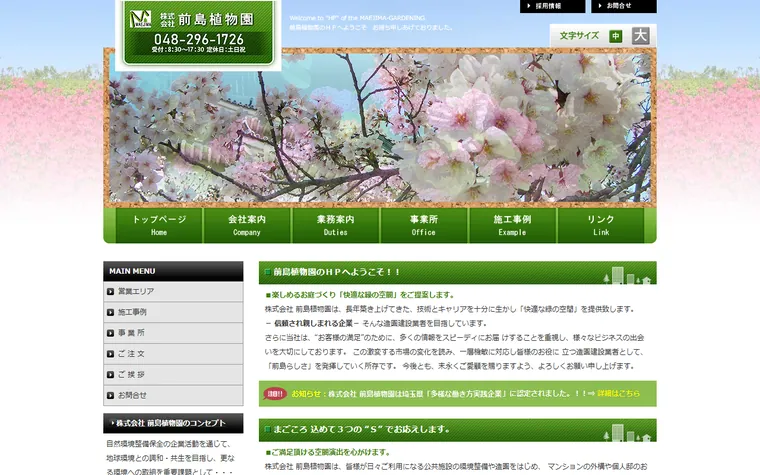Open お問合せ in the sidebar main menu

coord(173,396)
